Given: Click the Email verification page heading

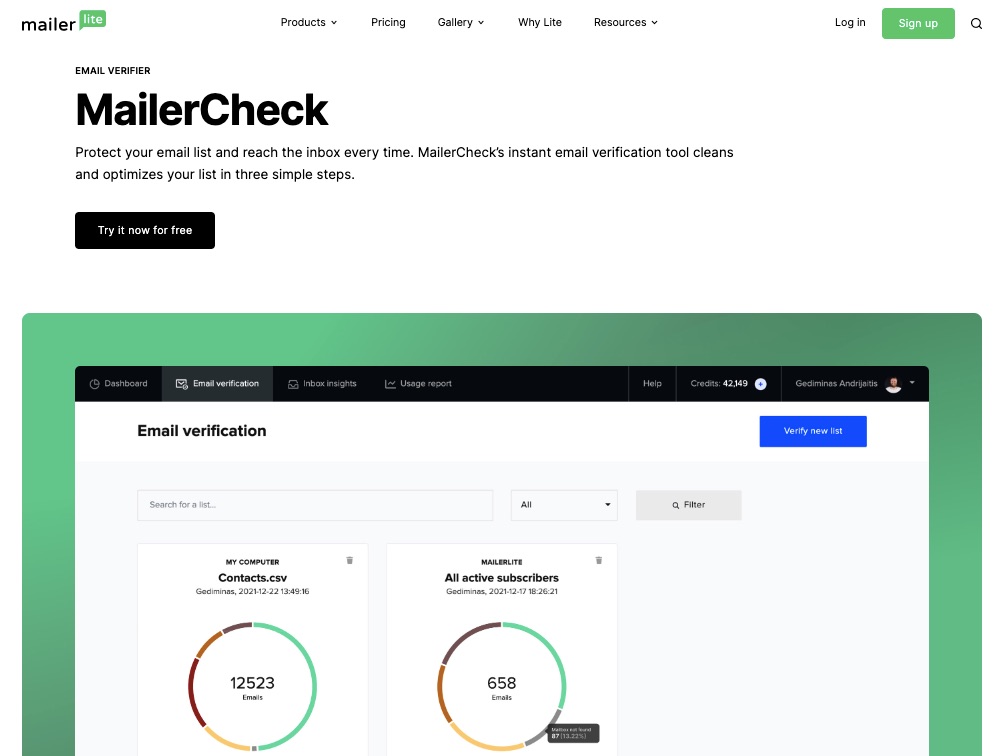Looking at the screenshot, I should pyautogui.click(x=201, y=431).
